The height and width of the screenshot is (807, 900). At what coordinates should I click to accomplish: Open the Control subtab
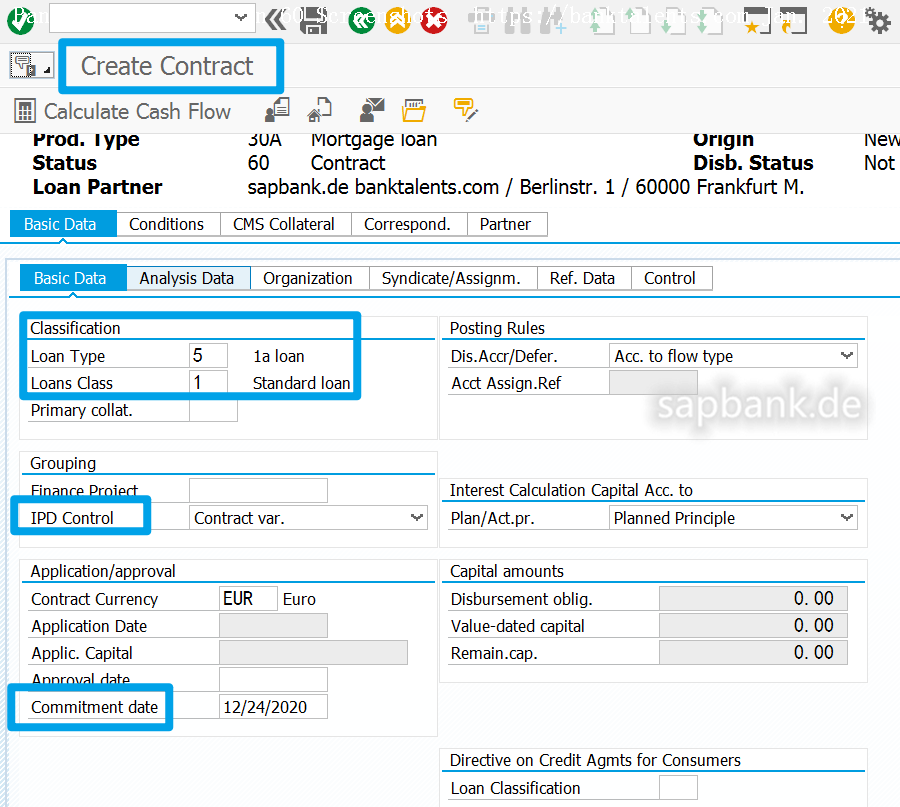(670, 278)
